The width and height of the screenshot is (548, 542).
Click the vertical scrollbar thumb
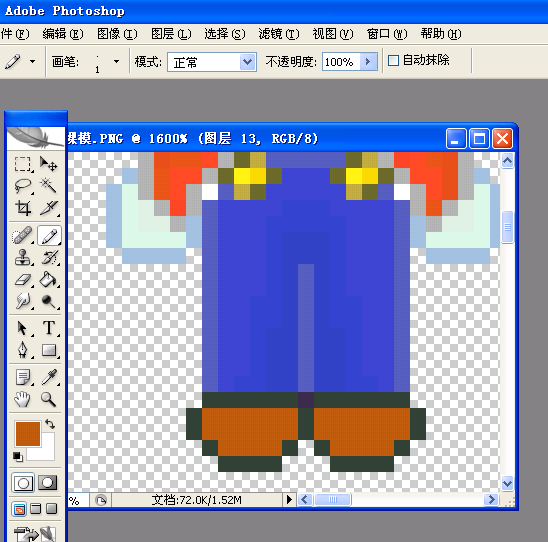(507, 227)
